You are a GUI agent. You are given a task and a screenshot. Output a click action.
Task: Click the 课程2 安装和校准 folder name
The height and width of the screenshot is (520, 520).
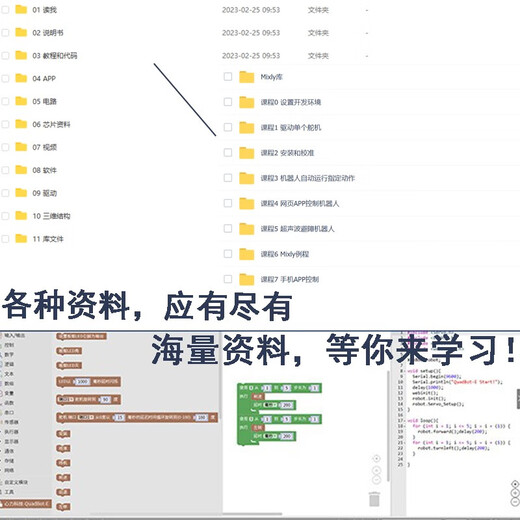pyautogui.click(x=287, y=153)
